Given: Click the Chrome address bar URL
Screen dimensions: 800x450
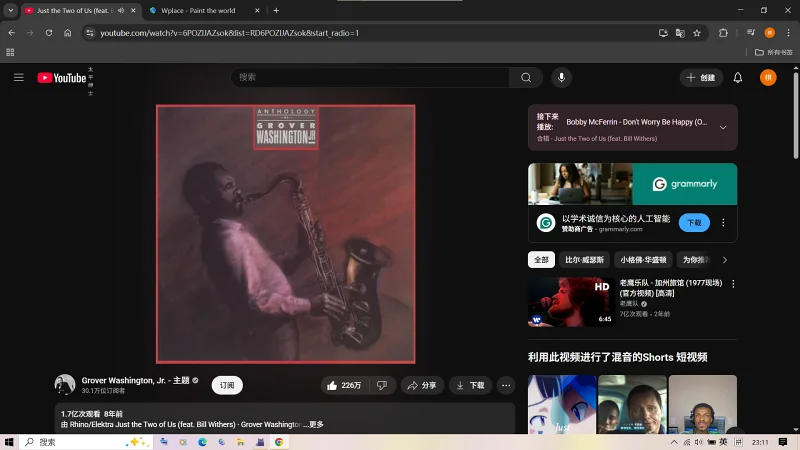Looking at the screenshot, I should click(x=230, y=33).
